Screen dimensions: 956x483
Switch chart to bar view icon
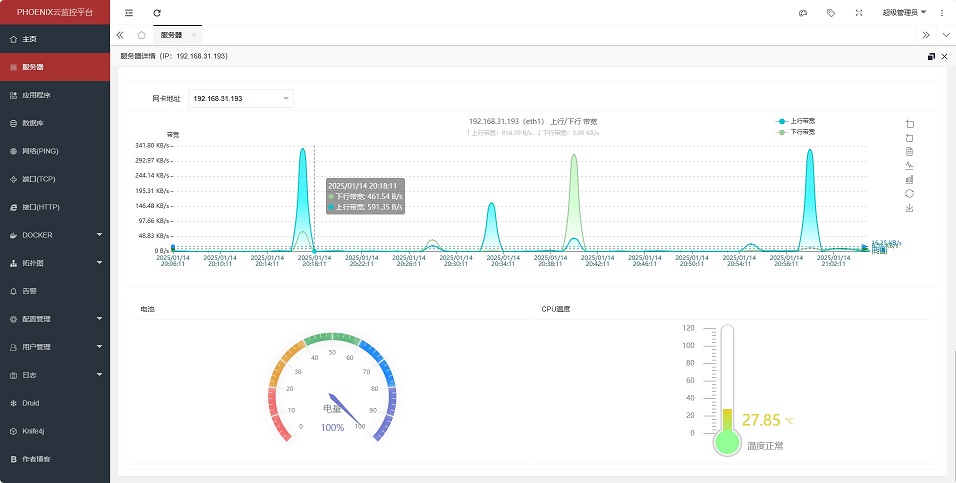909,179
